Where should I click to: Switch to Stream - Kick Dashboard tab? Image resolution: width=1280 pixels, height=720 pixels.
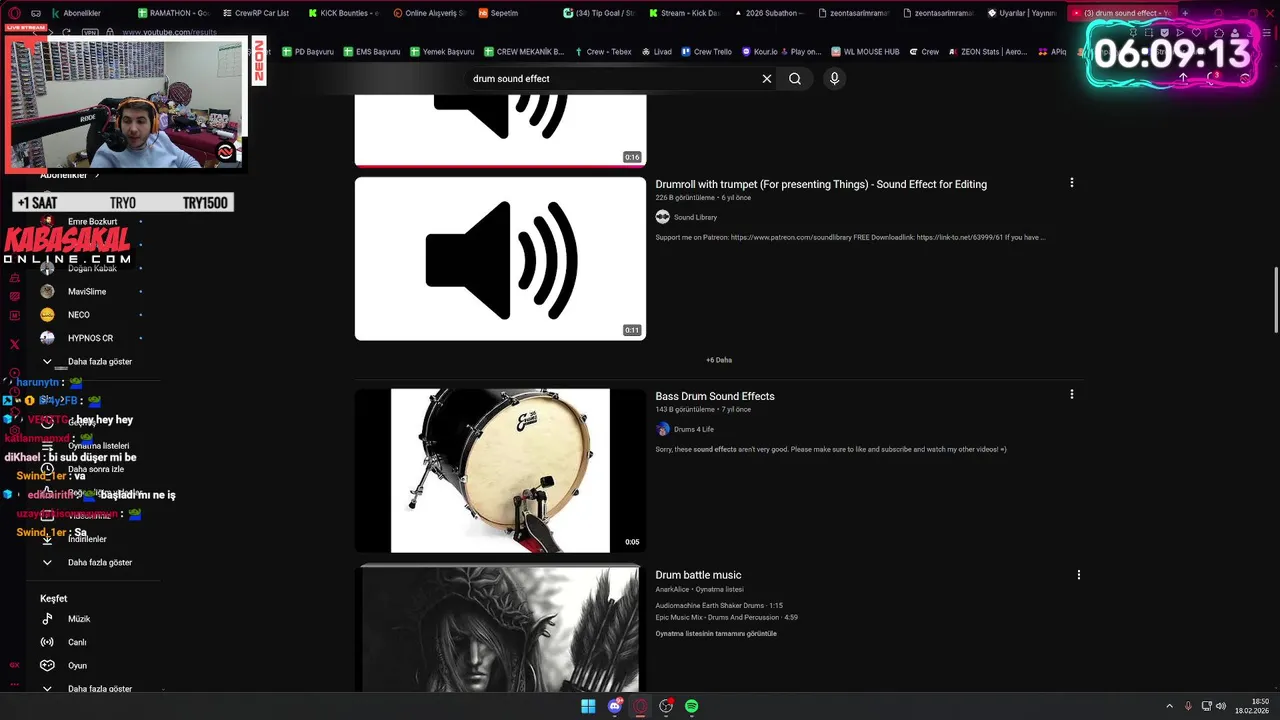pos(683,13)
